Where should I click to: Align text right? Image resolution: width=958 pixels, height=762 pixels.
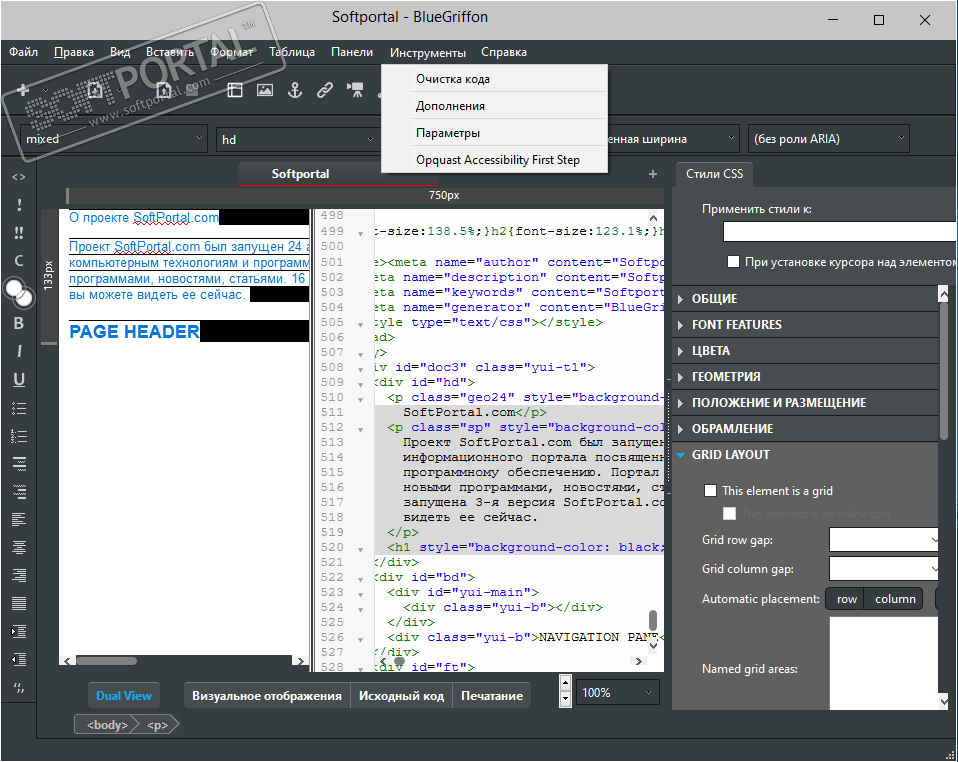pos(19,576)
